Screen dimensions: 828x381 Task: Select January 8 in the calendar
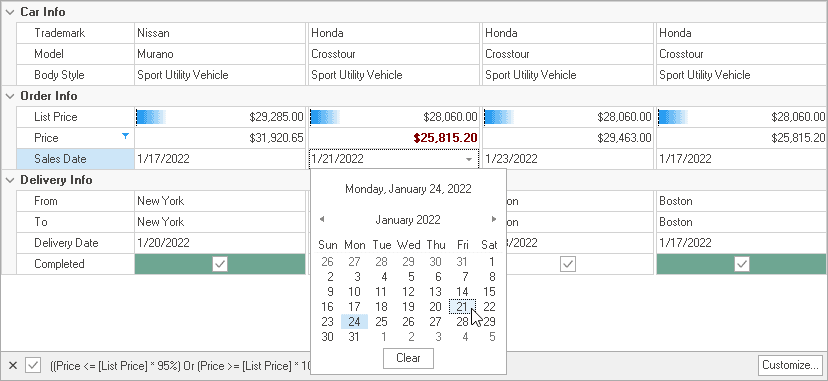pyautogui.click(x=491, y=277)
